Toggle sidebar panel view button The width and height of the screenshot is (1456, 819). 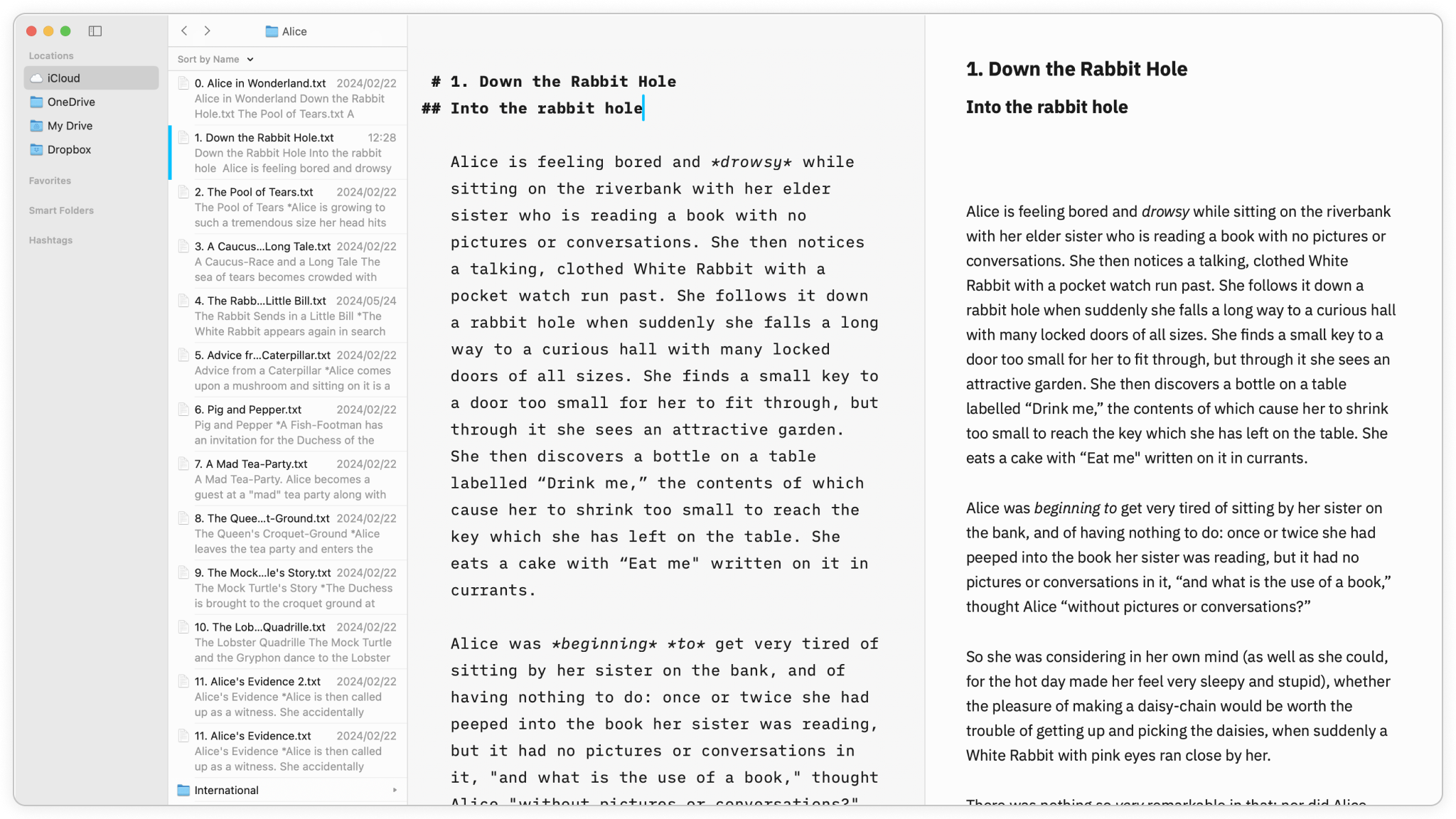(x=95, y=31)
